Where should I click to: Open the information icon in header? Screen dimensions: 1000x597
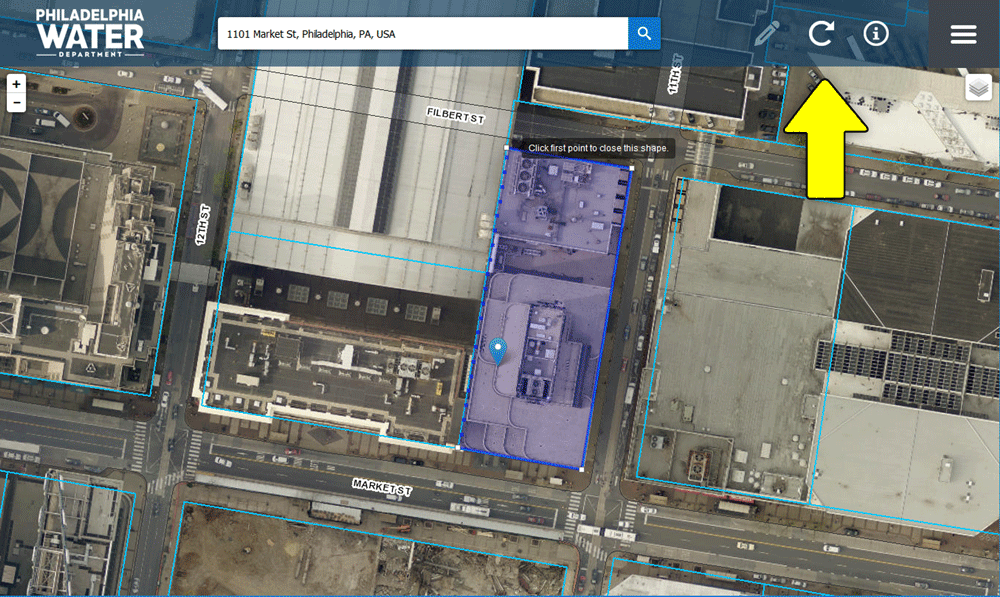coord(876,33)
